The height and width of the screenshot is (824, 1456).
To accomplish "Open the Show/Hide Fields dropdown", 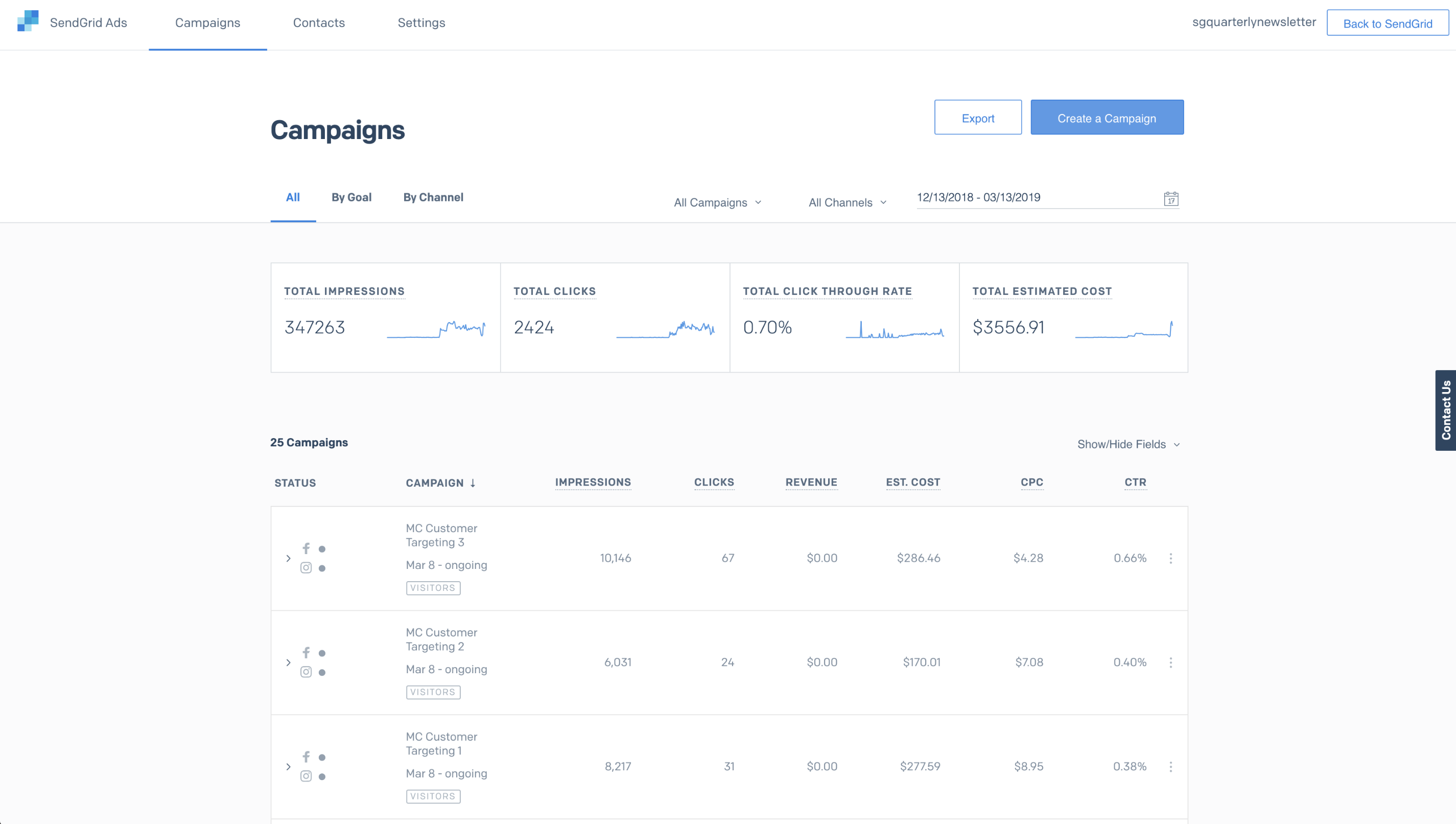I will tap(1129, 444).
